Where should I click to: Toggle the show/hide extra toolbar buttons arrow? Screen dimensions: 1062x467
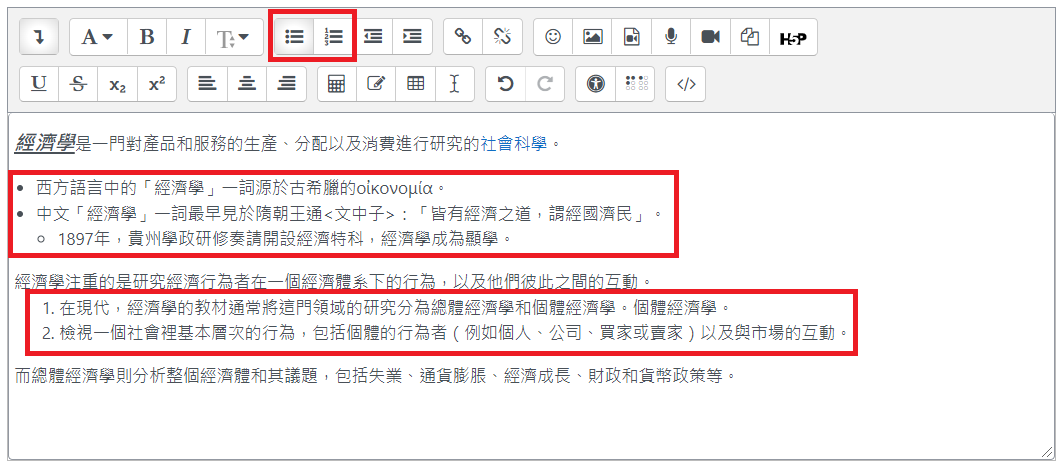[x=39, y=37]
